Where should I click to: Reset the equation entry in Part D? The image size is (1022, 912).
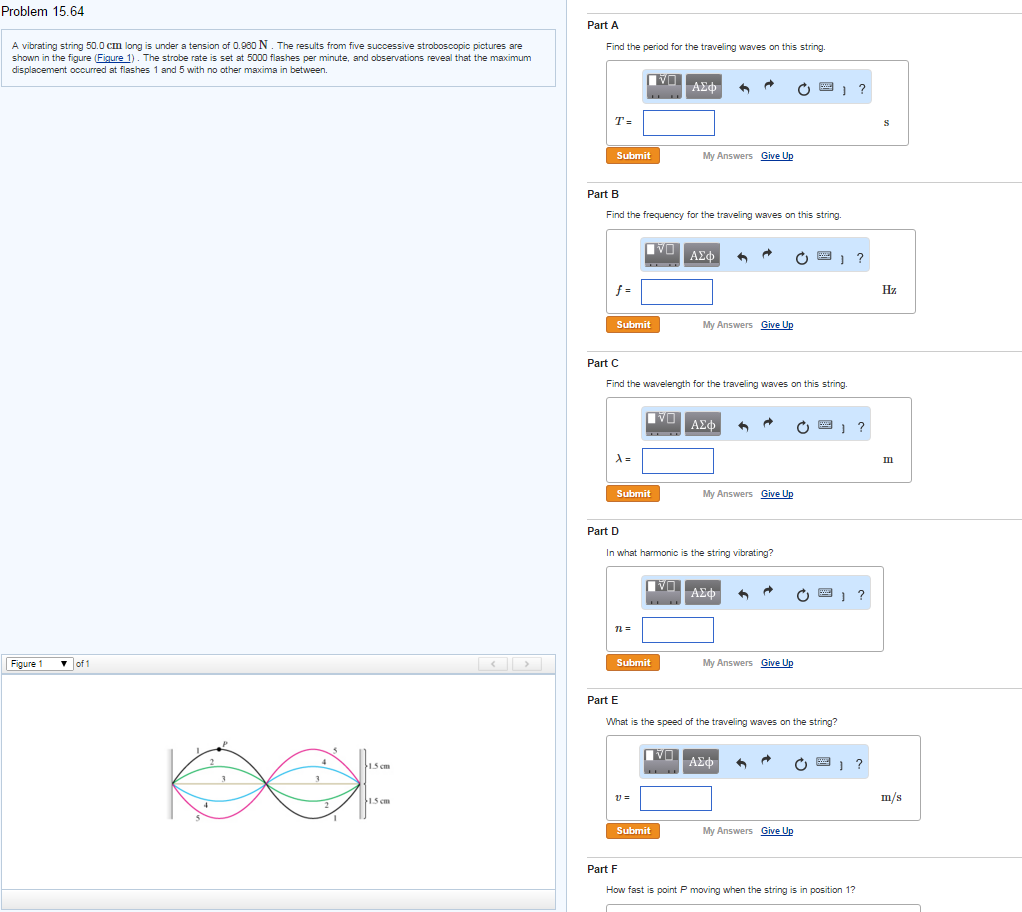[x=802, y=592]
